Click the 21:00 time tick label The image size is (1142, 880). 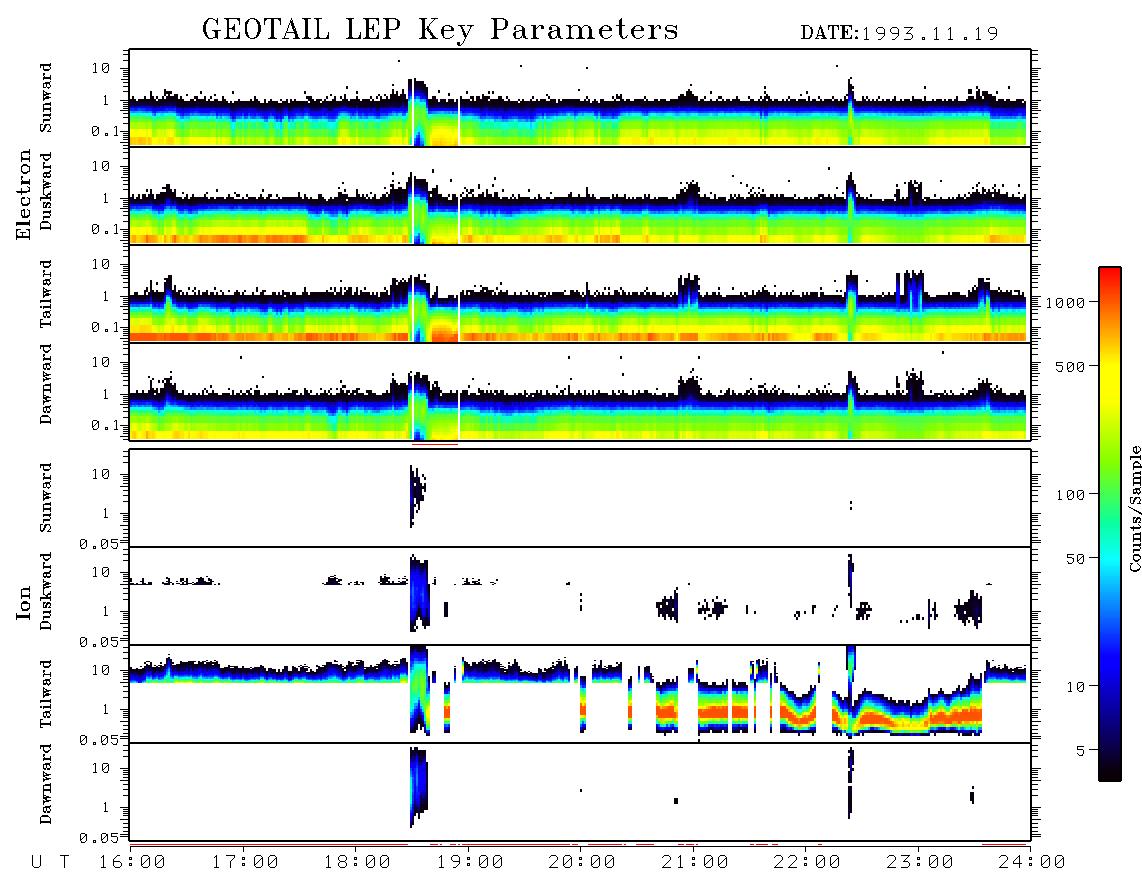pyautogui.click(x=695, y=862)
